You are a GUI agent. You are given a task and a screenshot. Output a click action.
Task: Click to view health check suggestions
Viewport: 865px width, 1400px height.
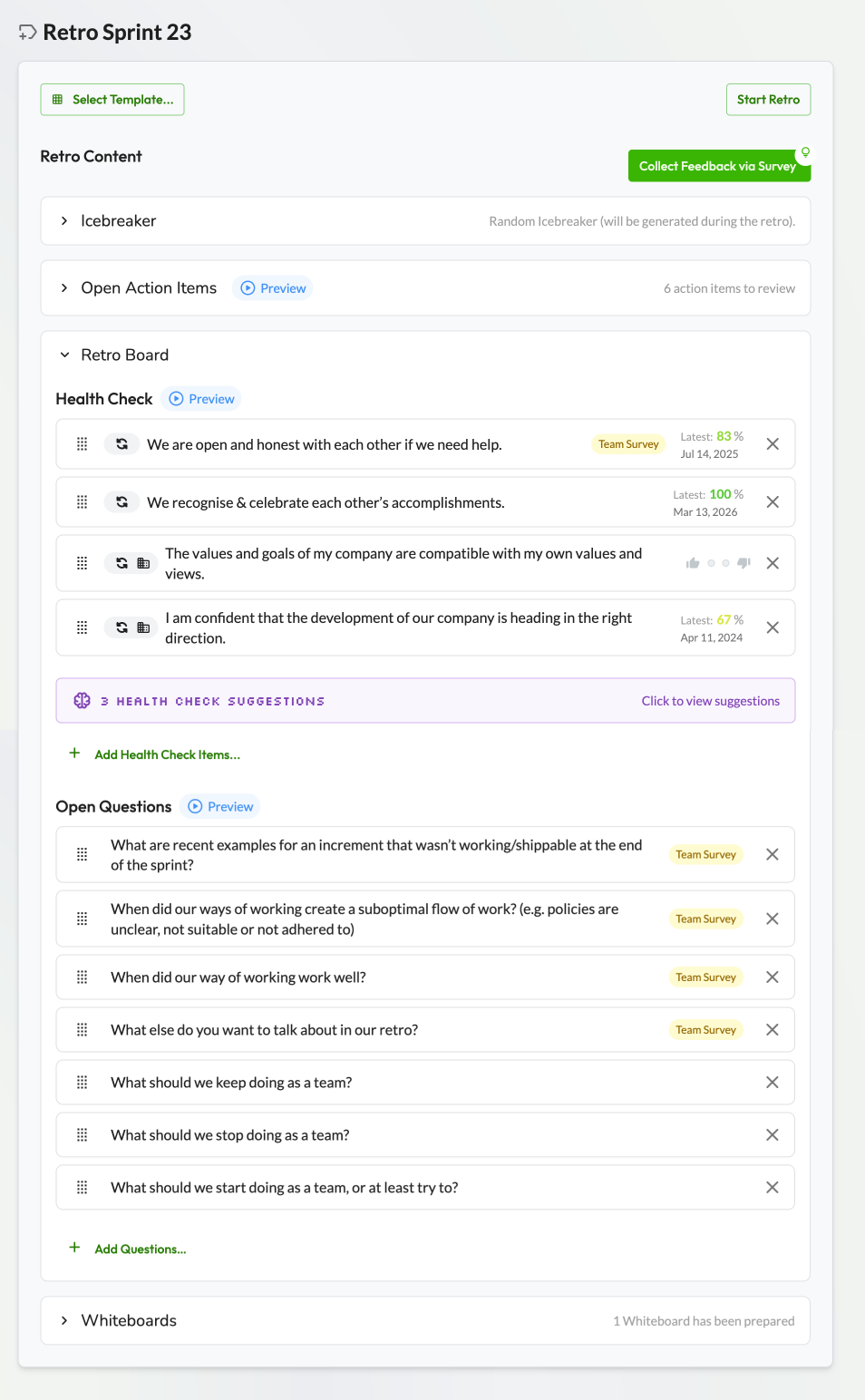[x=710, y=701]
